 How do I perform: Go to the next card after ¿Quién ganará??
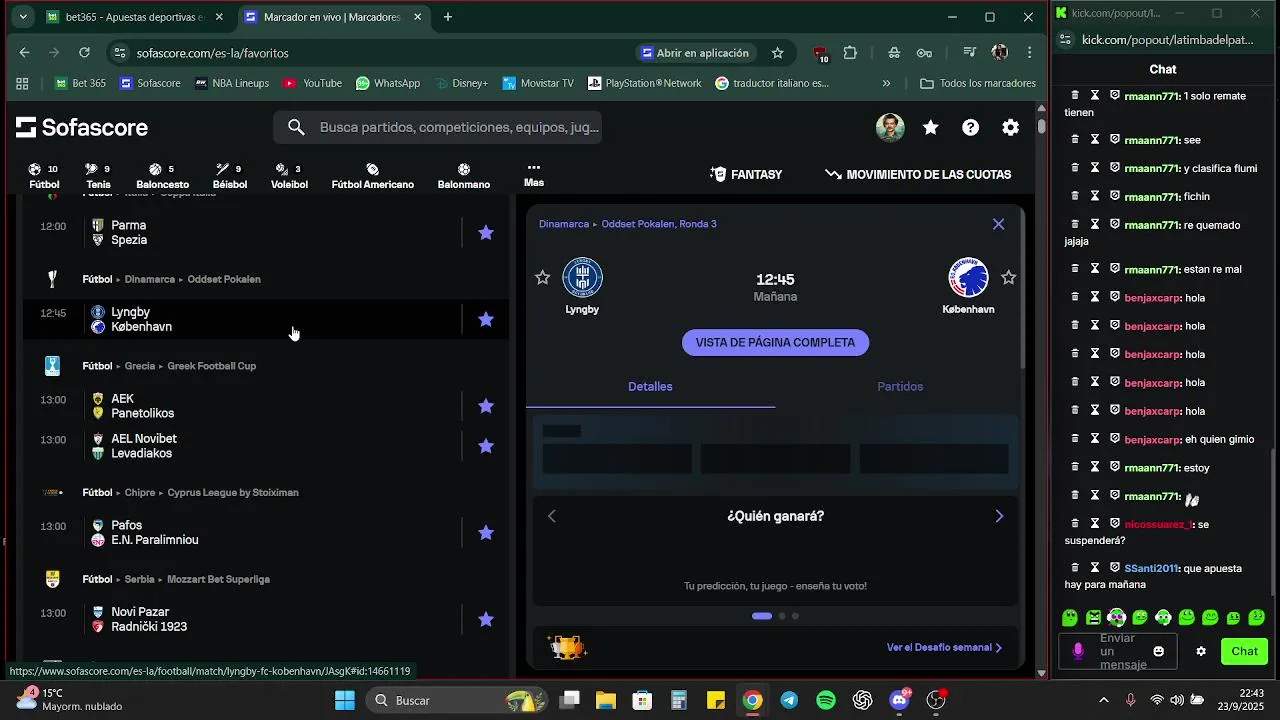tap(999, 516)
